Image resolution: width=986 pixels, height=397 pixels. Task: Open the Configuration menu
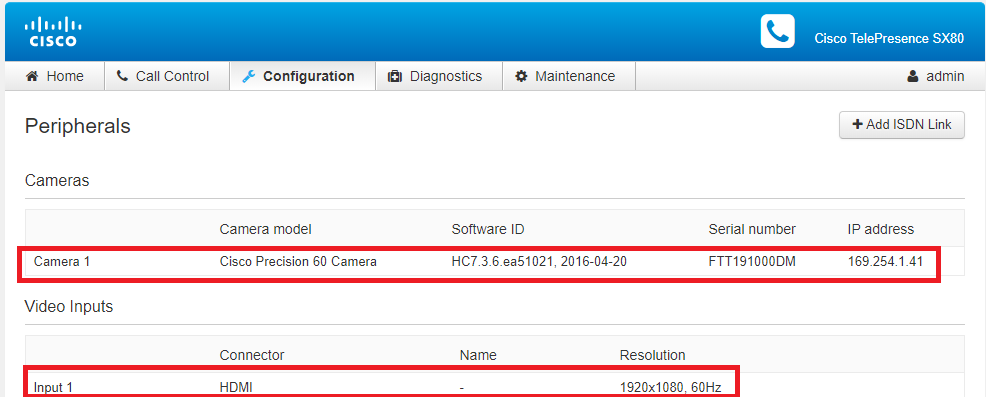302,76
